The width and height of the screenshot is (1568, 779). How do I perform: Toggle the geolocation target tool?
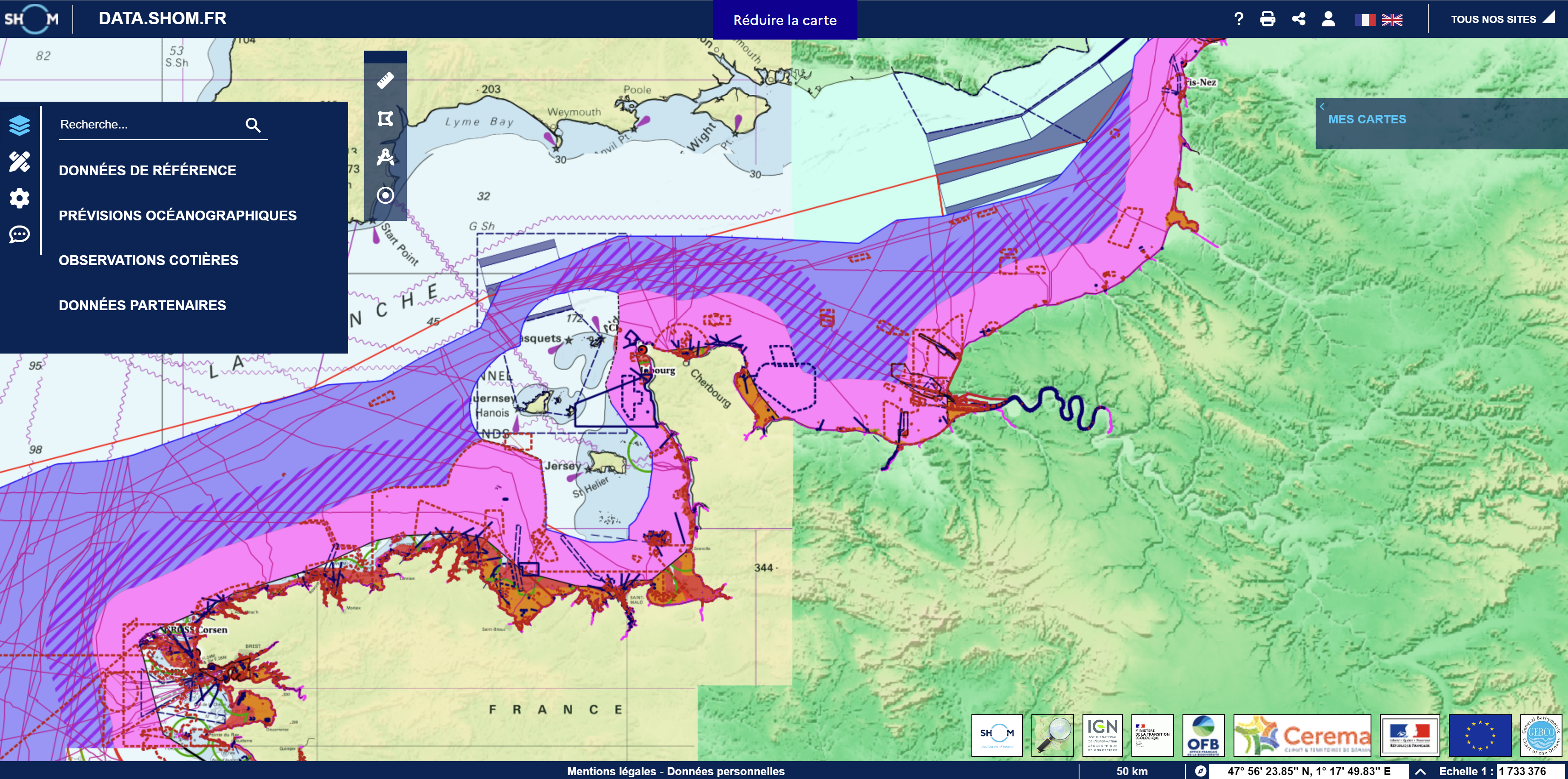386,195
